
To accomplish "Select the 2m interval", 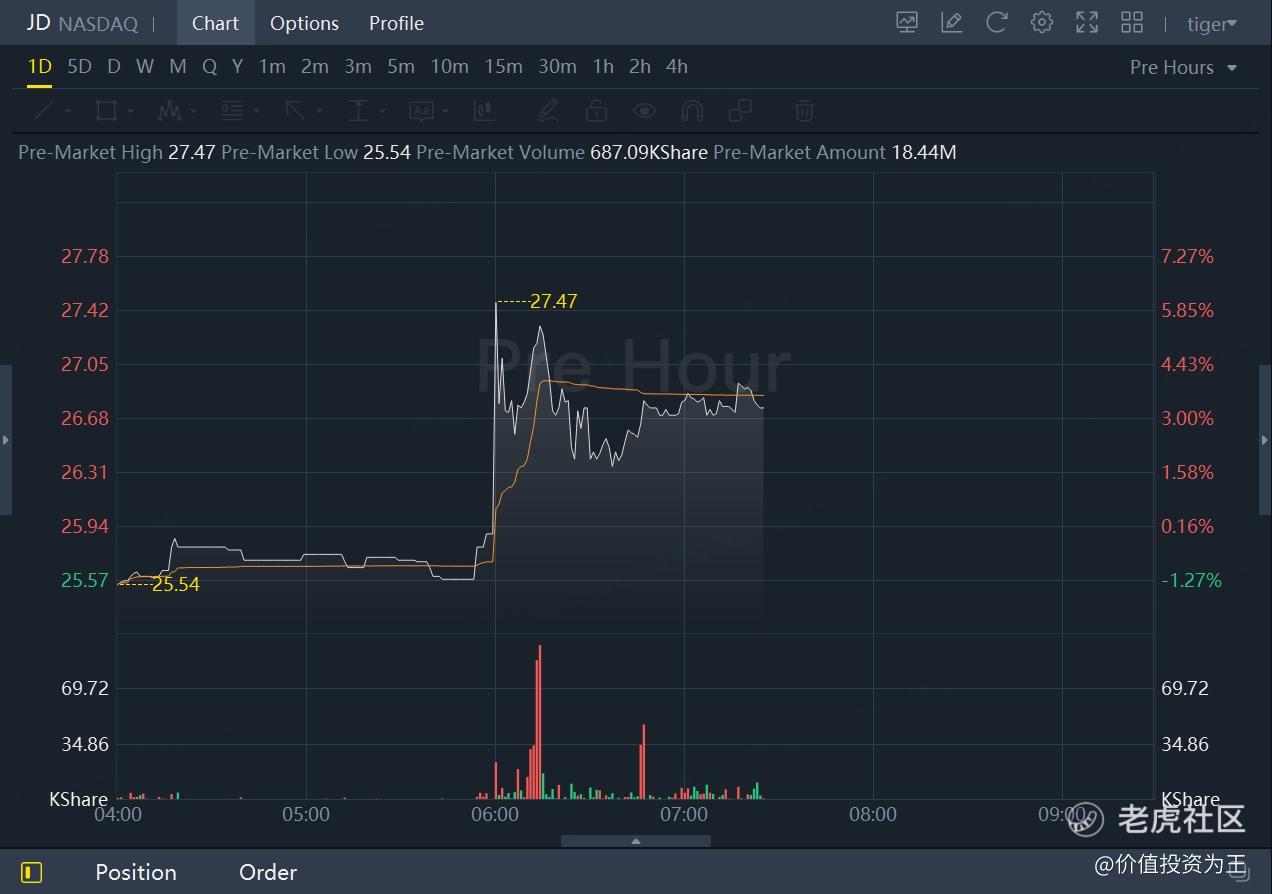I will (315, 66).
